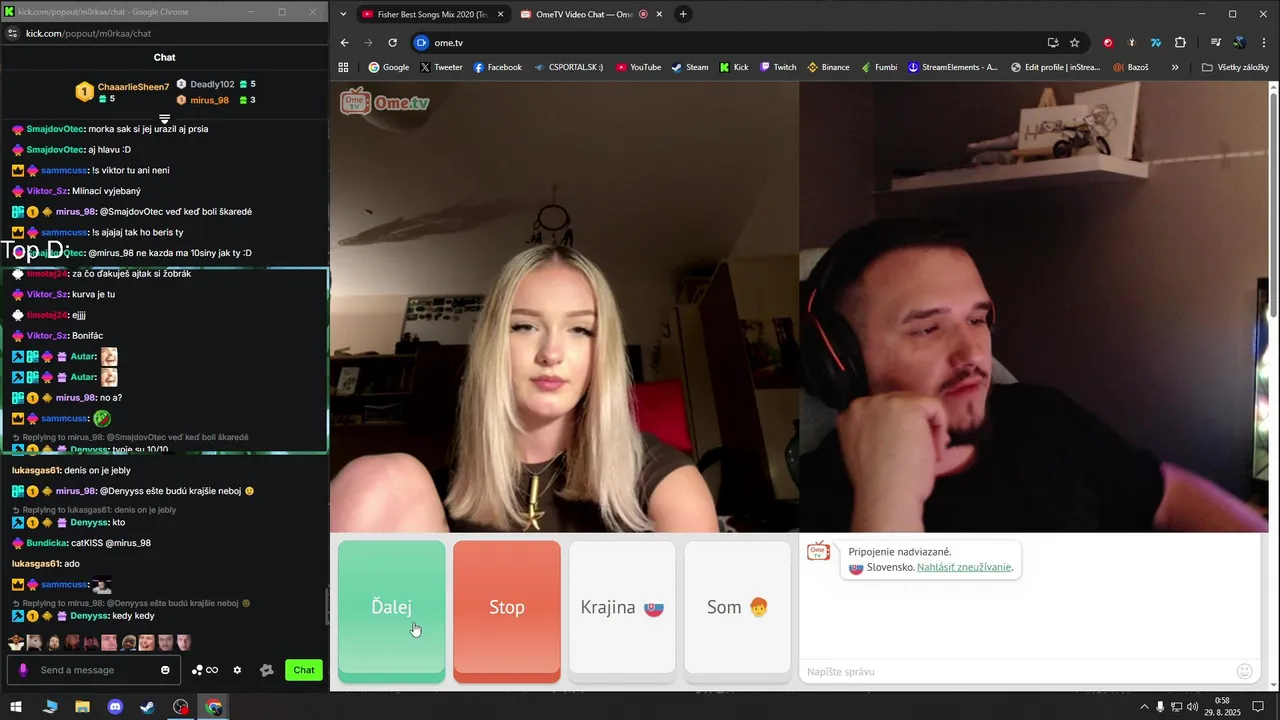
Task: Open the Chrome profile avatar
Action: pyautogui.click(x=1240, y=43)
